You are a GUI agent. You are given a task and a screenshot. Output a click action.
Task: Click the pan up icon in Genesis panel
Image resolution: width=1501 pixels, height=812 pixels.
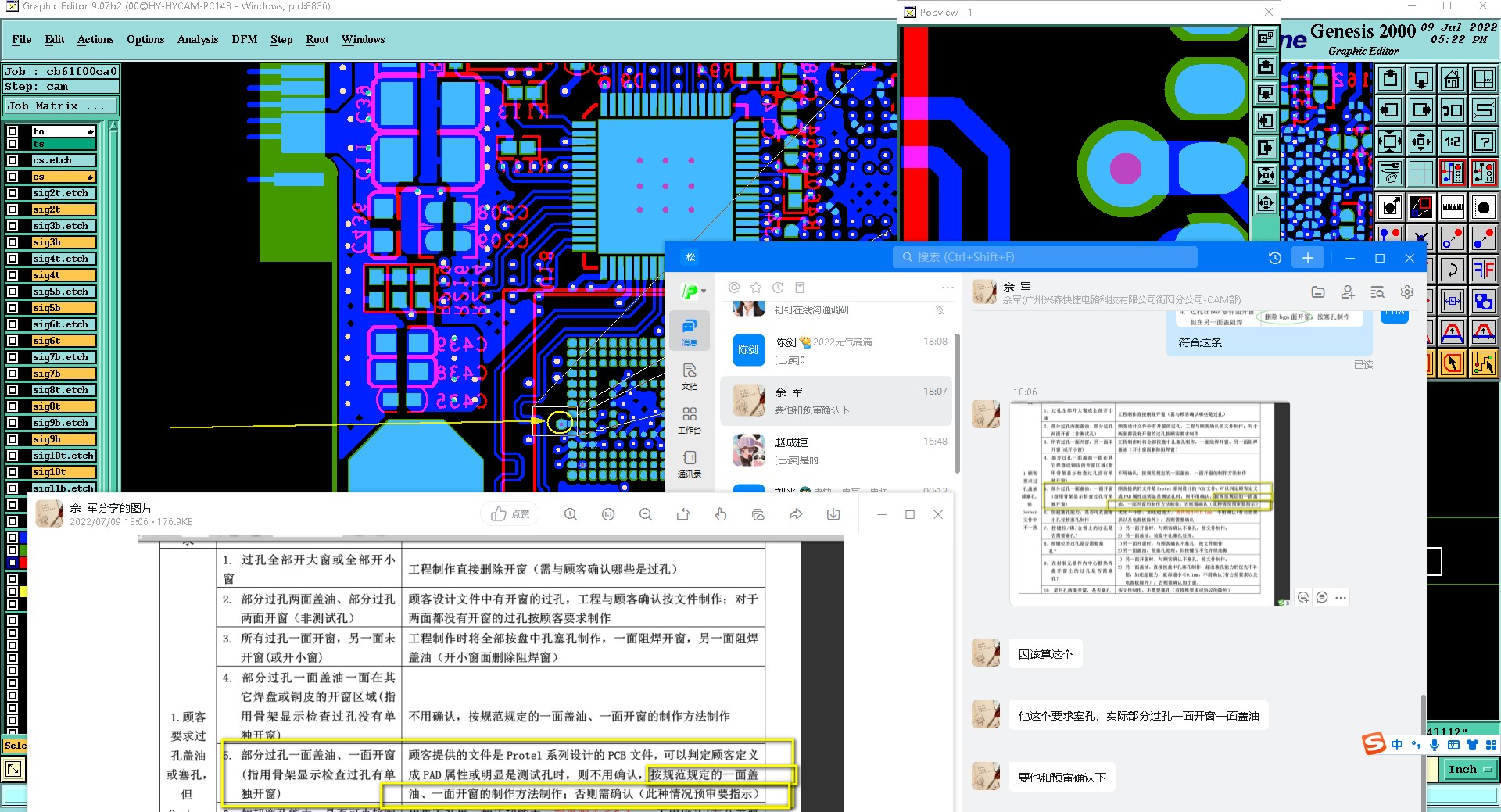pyautogui.click(x=1390, y=79)
